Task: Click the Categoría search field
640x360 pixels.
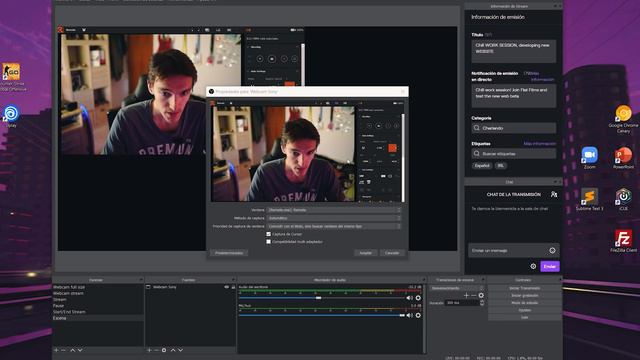Action: [x=513, y=128]
